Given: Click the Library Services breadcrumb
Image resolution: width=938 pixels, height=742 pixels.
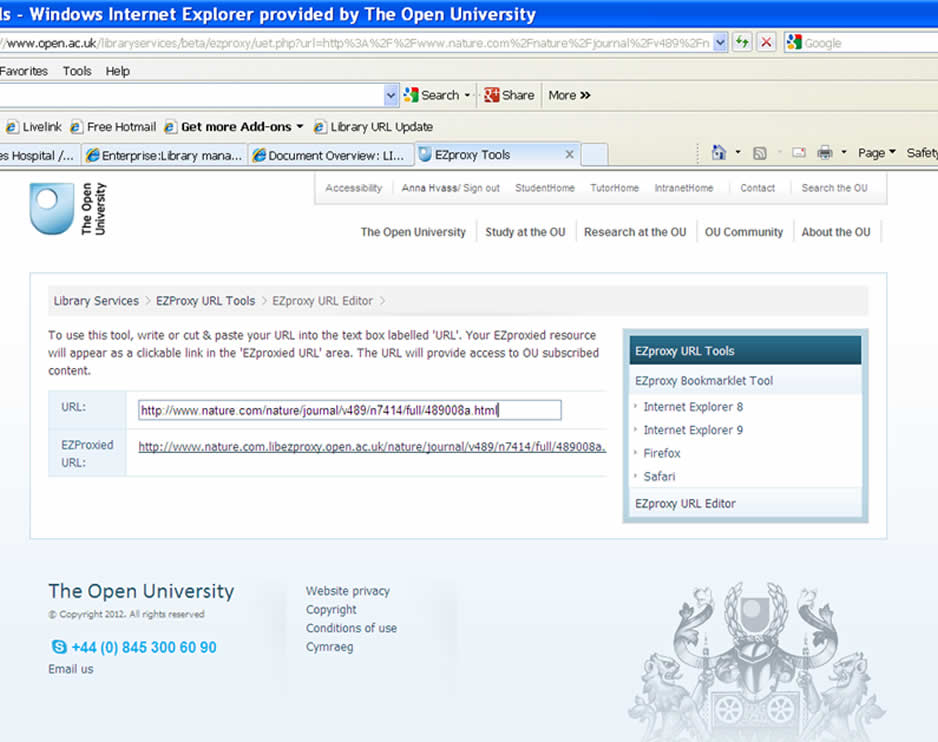Looking at the screenshot, I should (96, 300).
